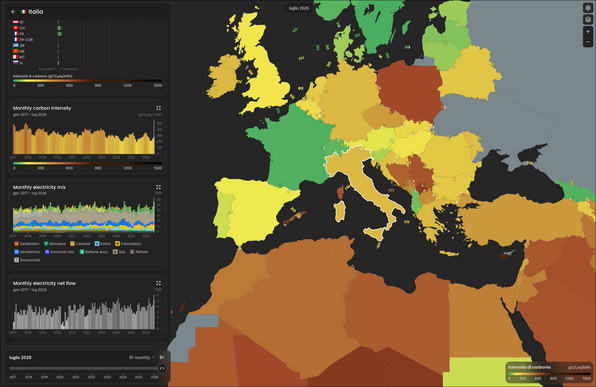
Task: Click the Petrolio legend icon
Action: point(132,252)
